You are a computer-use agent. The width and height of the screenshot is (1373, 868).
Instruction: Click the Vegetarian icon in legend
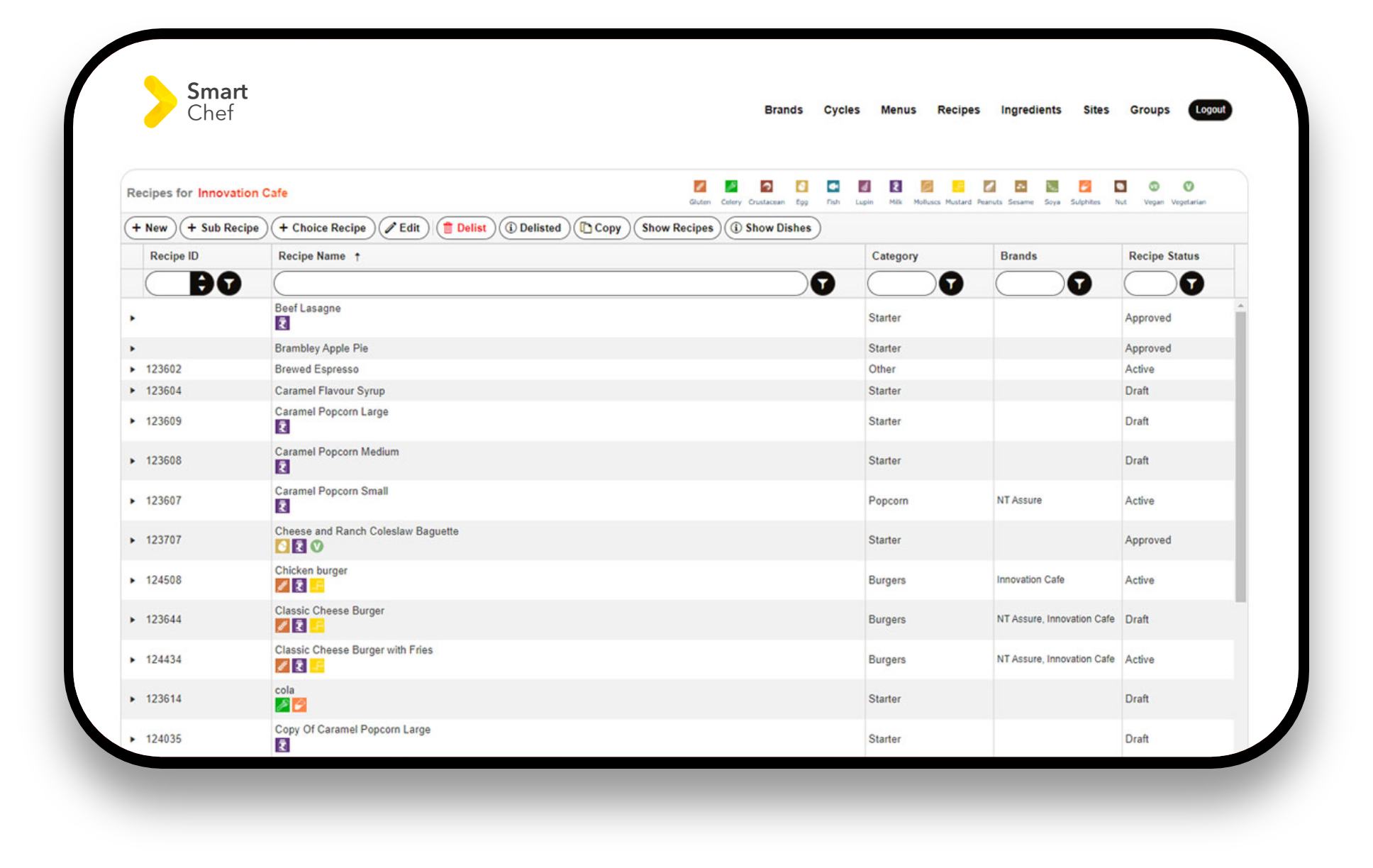coord(1188,187)
